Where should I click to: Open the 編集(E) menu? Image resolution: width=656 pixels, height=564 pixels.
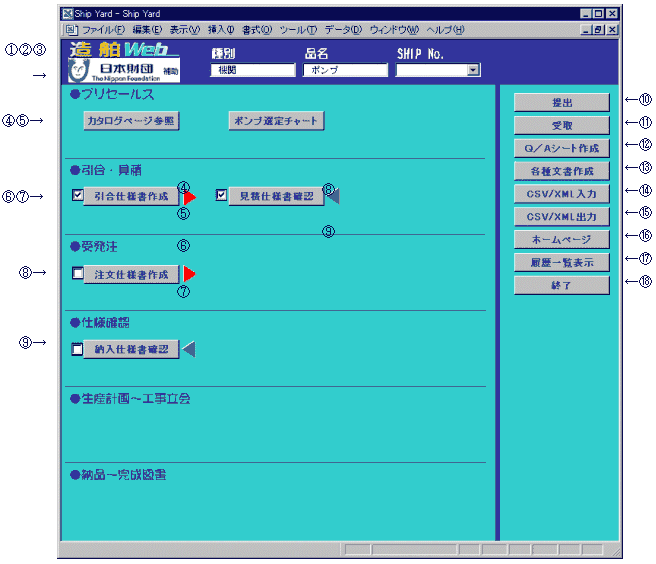pyautogui.click(x=147, y=30)
